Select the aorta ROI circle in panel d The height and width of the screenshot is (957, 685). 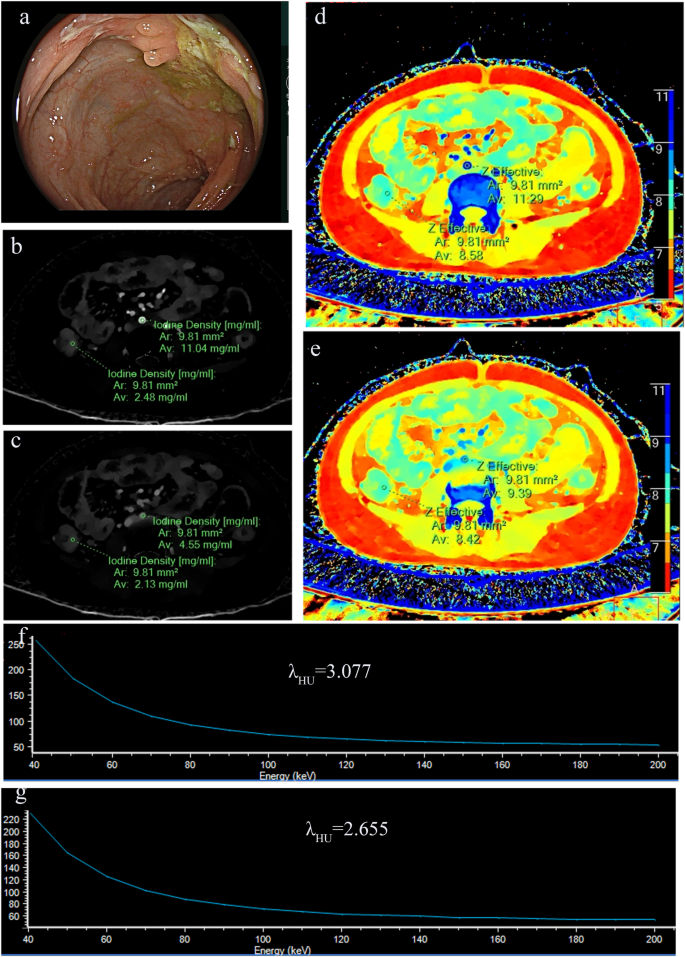tap(467, 165)
